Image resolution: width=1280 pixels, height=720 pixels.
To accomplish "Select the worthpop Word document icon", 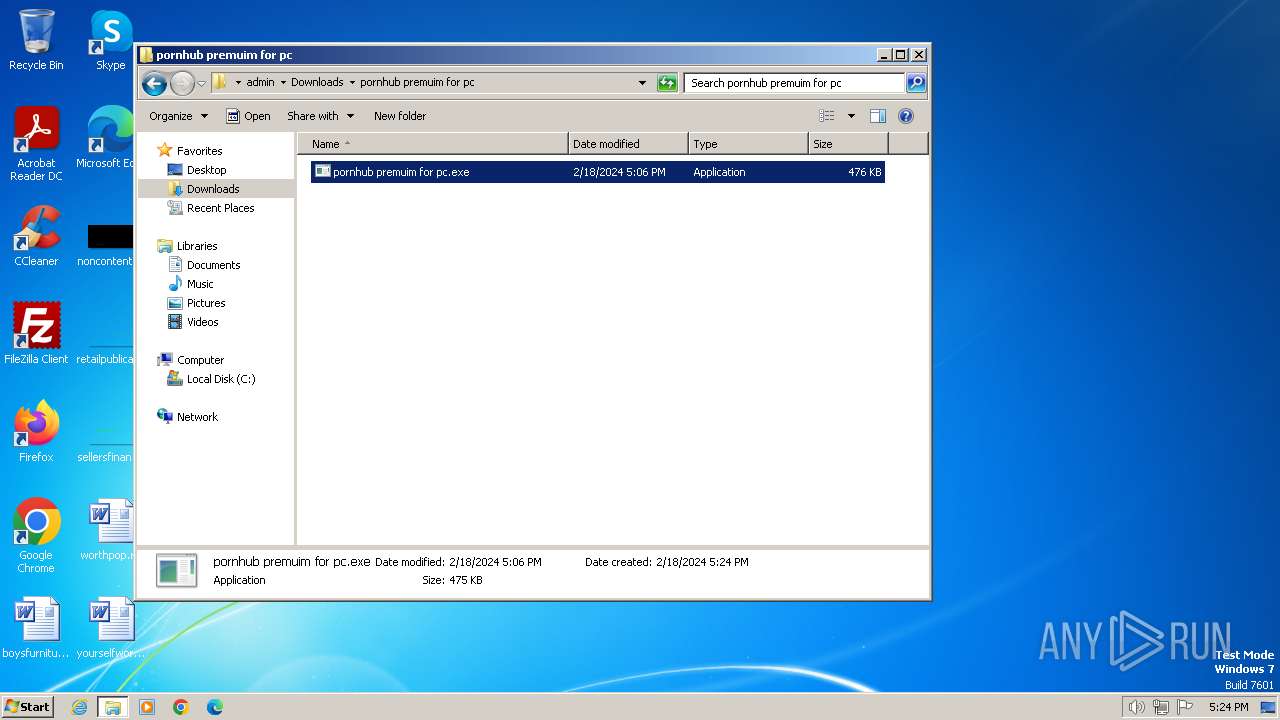I will coord(108,530).
